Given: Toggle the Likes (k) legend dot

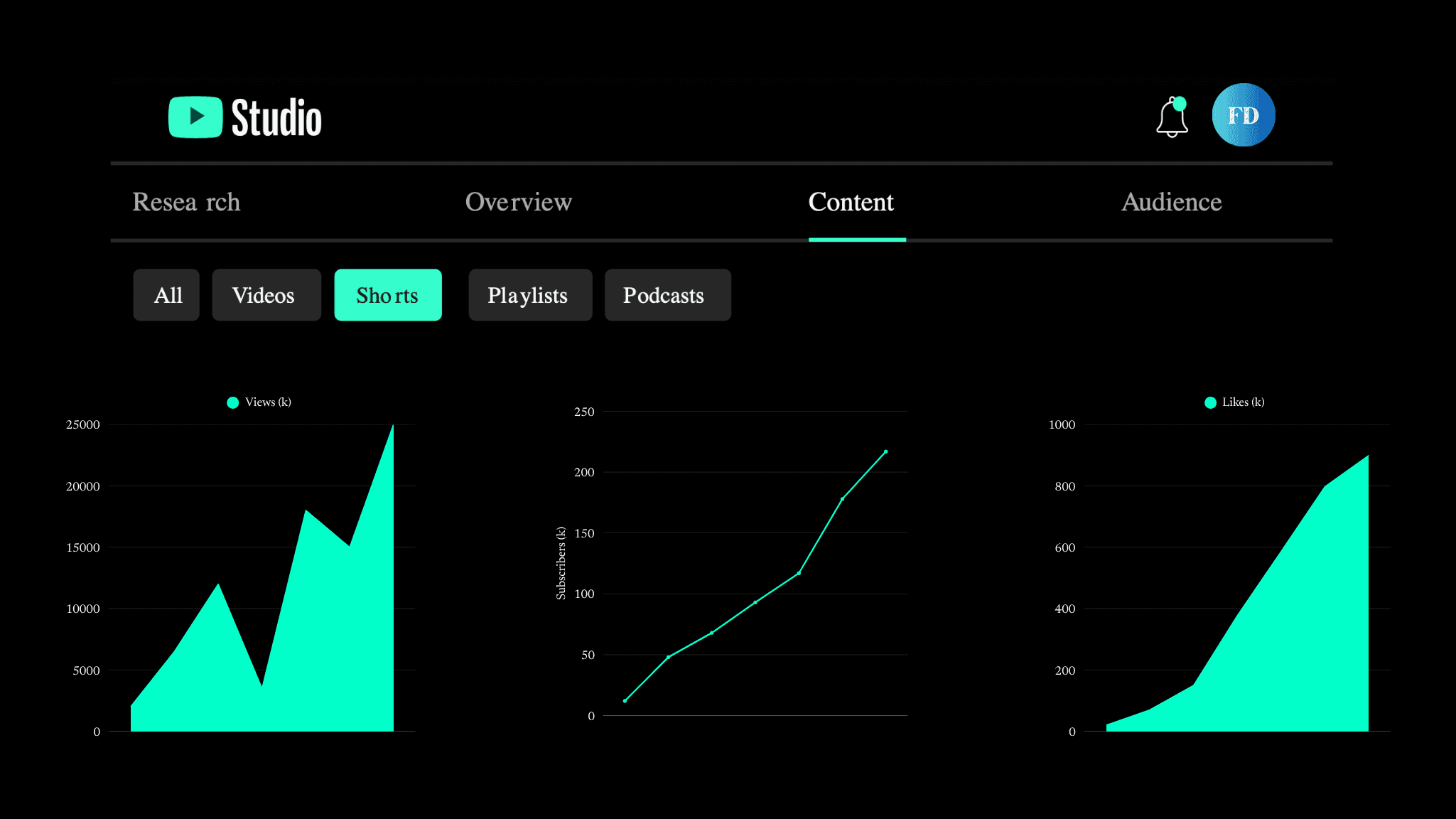Looking at the screenshot, I should [1210, 402].
